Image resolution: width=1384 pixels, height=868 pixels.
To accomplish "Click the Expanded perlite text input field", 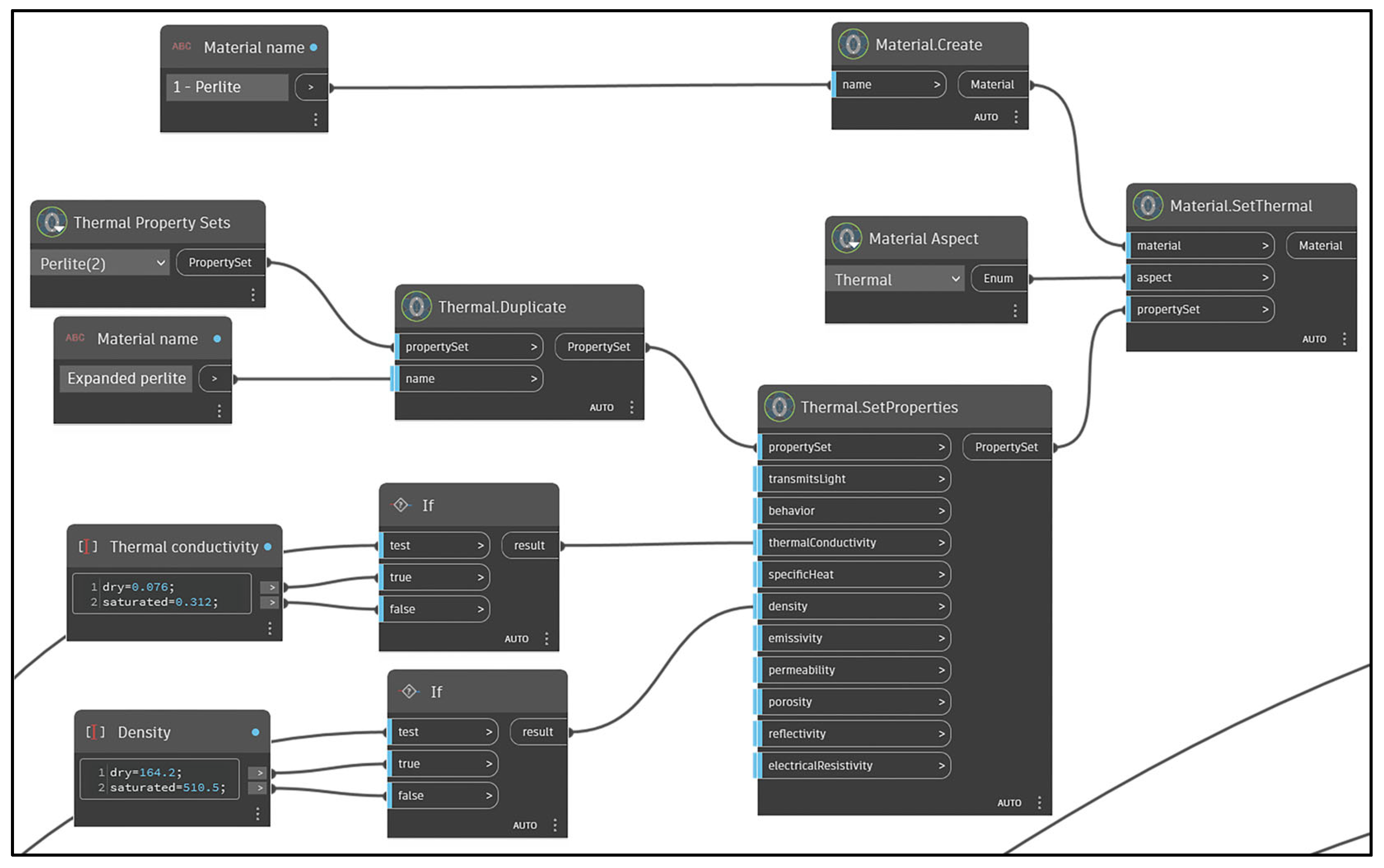I will [126, 378].
